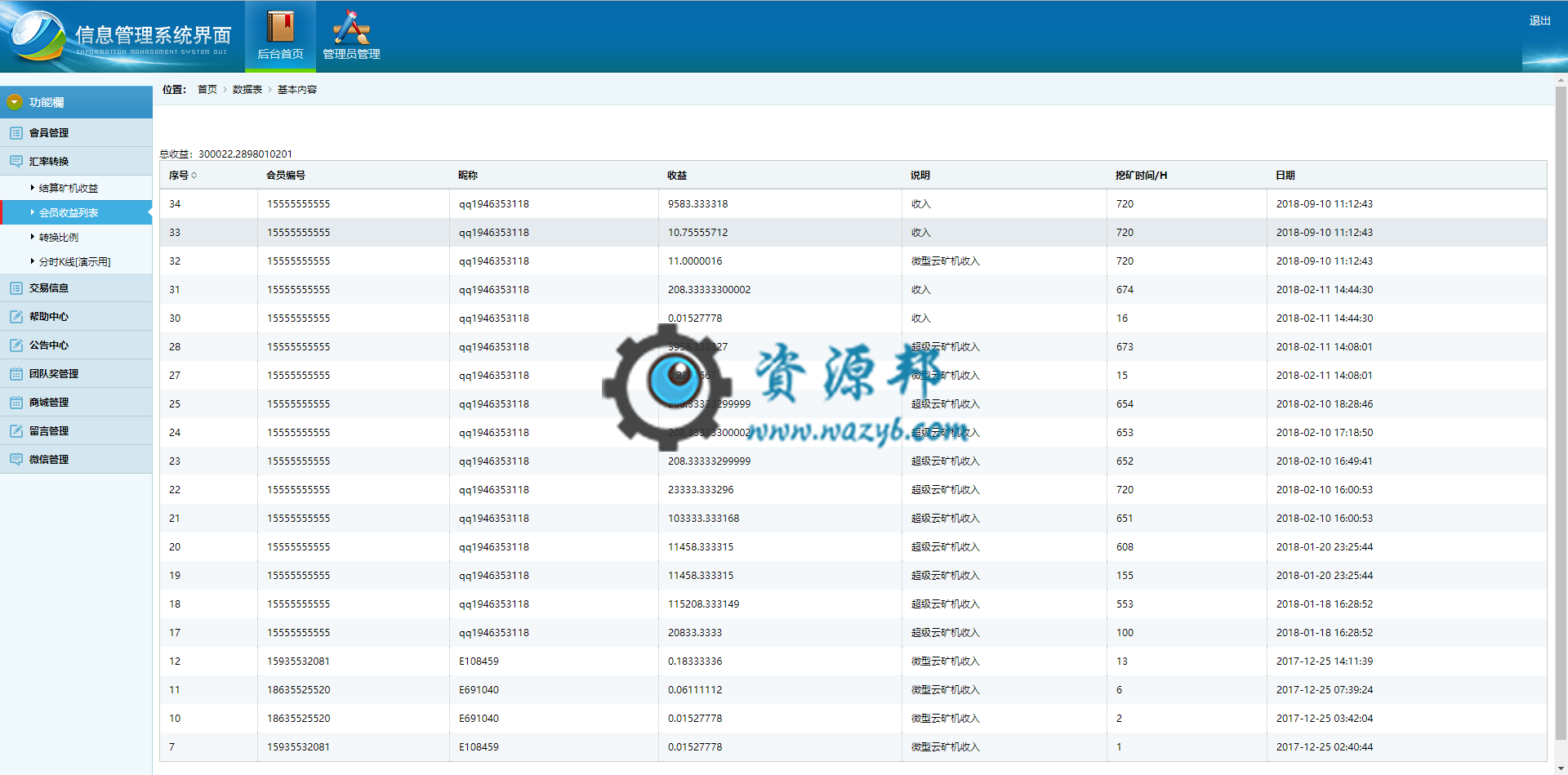Select the 9583.333318 income cell

pos(698,204)
